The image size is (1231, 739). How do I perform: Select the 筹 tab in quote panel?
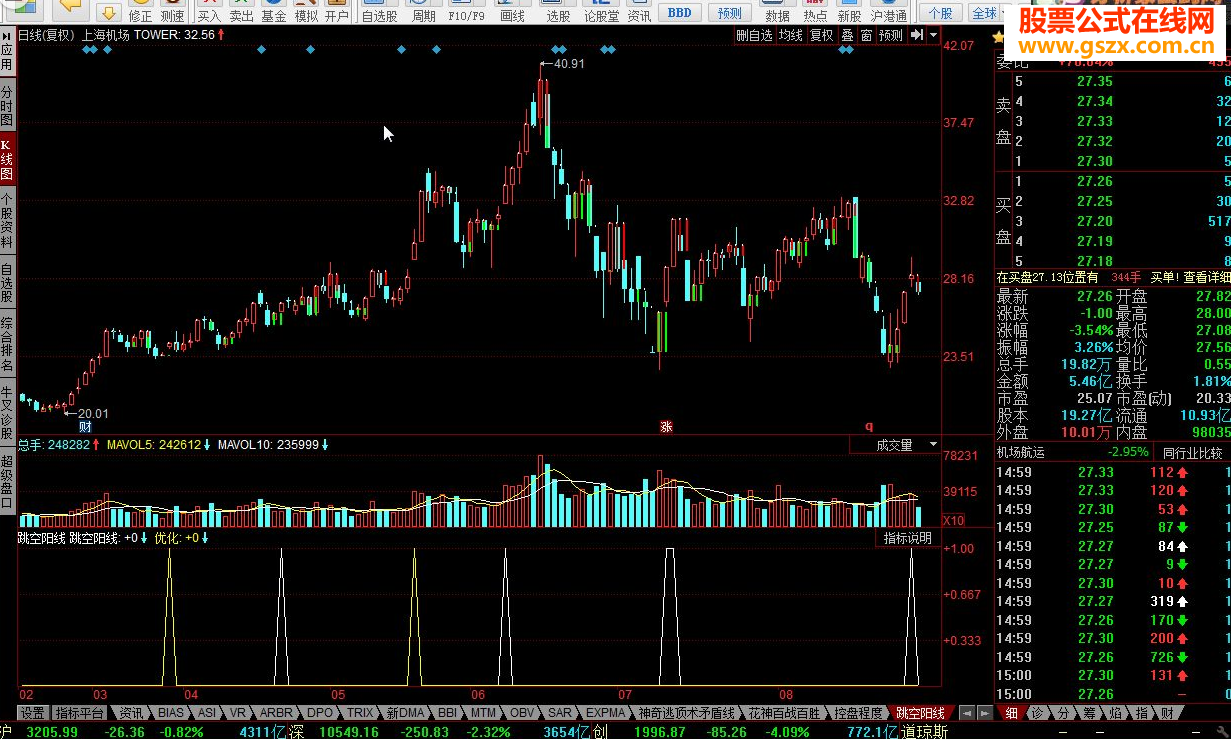(x=1090, y=713)
